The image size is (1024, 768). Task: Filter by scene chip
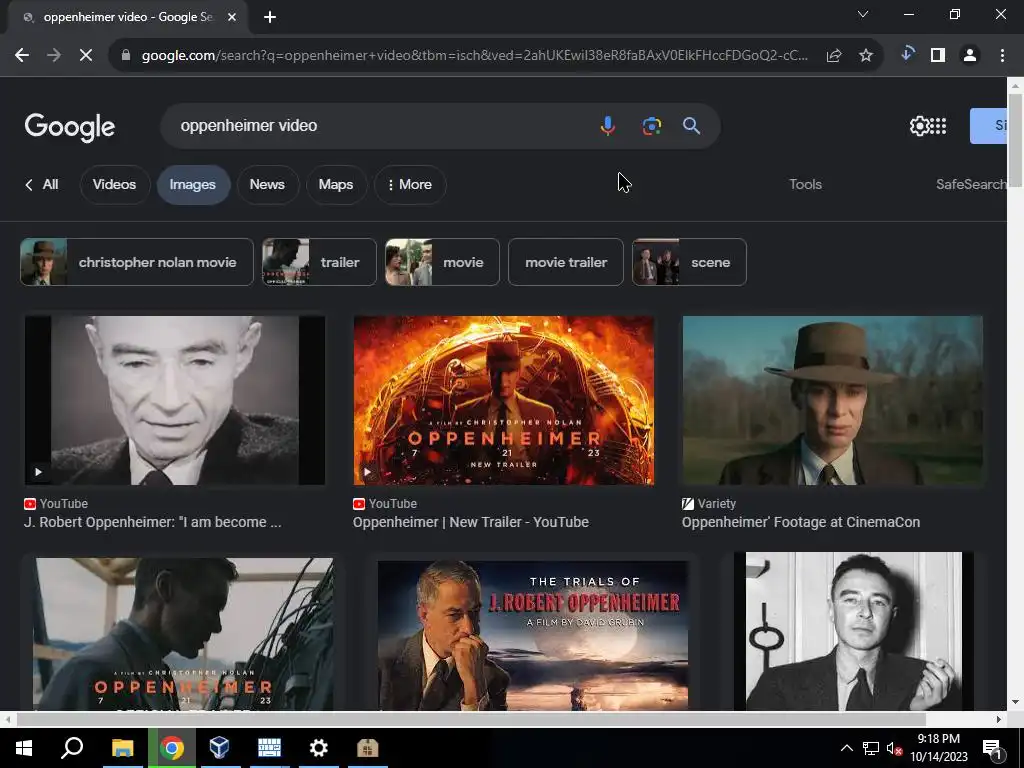coord(689,262)
